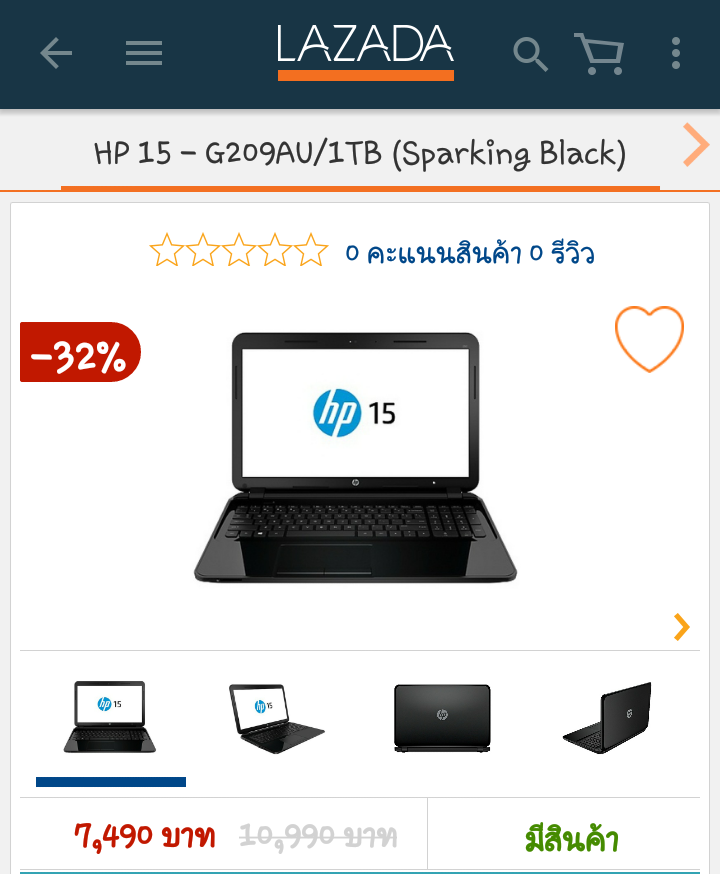Open the three-dot overflow menu

(676, 53)
